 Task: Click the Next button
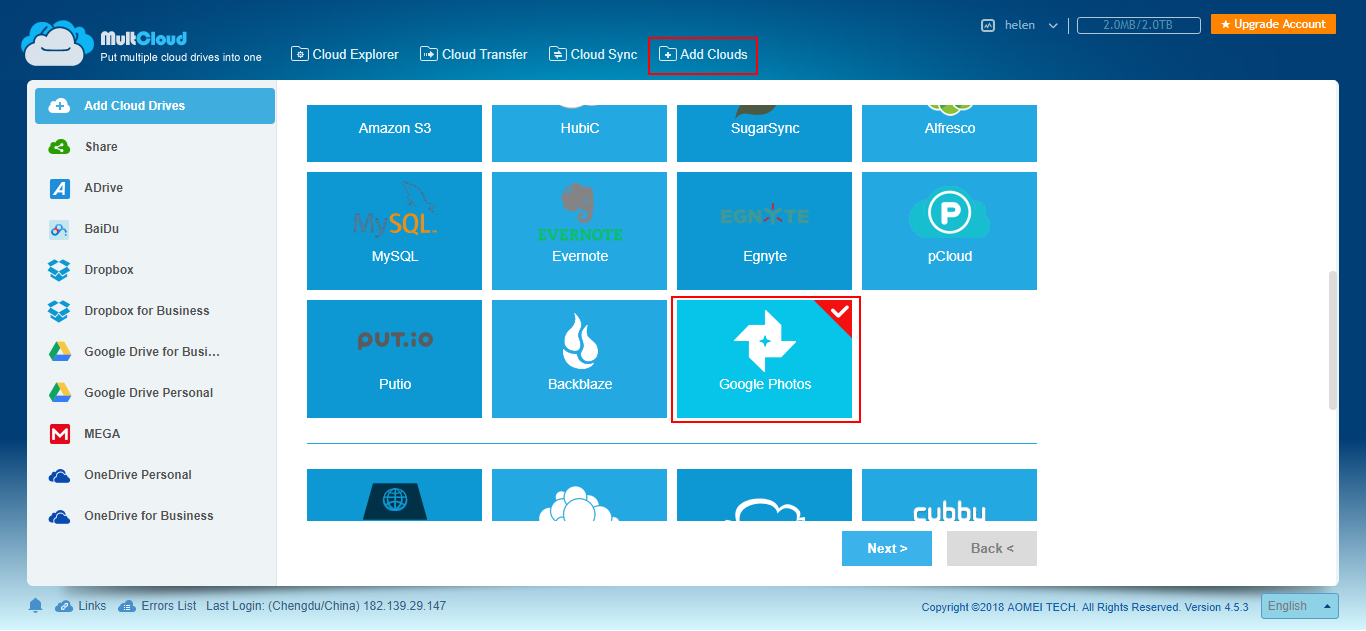tap(887, 548)
